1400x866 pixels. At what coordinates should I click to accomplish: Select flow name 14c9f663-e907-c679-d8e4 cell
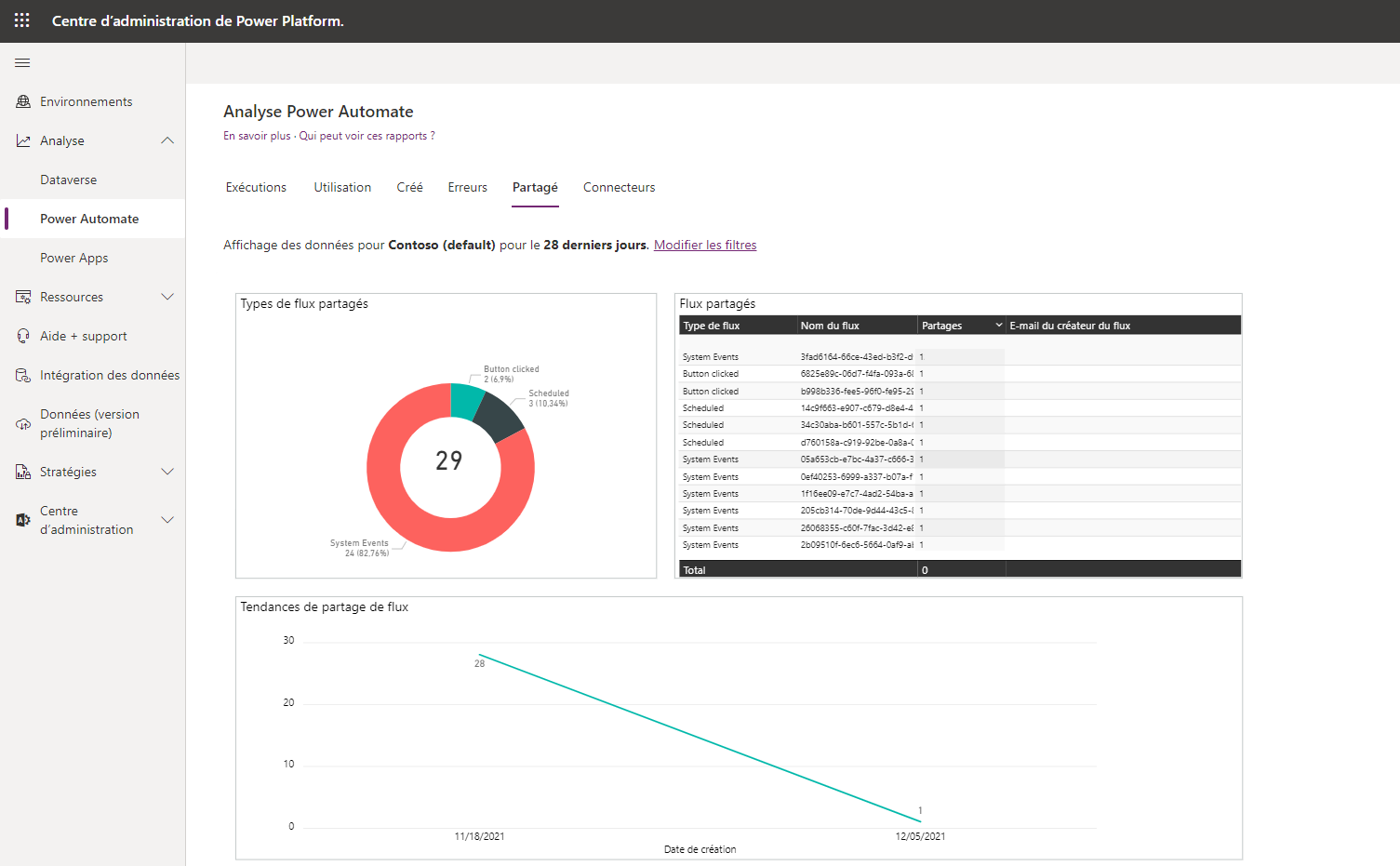857,408
